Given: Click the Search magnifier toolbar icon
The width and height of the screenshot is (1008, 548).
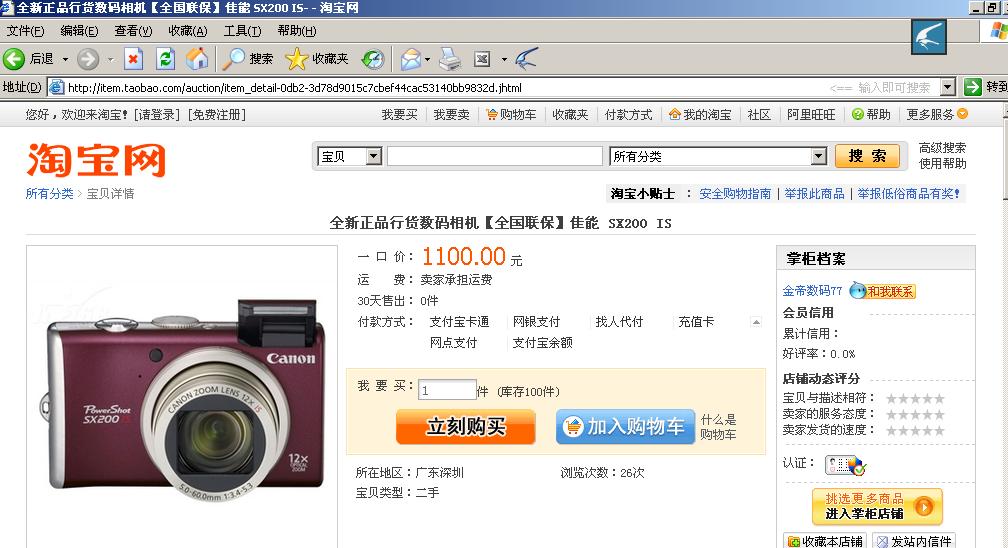Looking at the screenshot, I should coord(233,59).
